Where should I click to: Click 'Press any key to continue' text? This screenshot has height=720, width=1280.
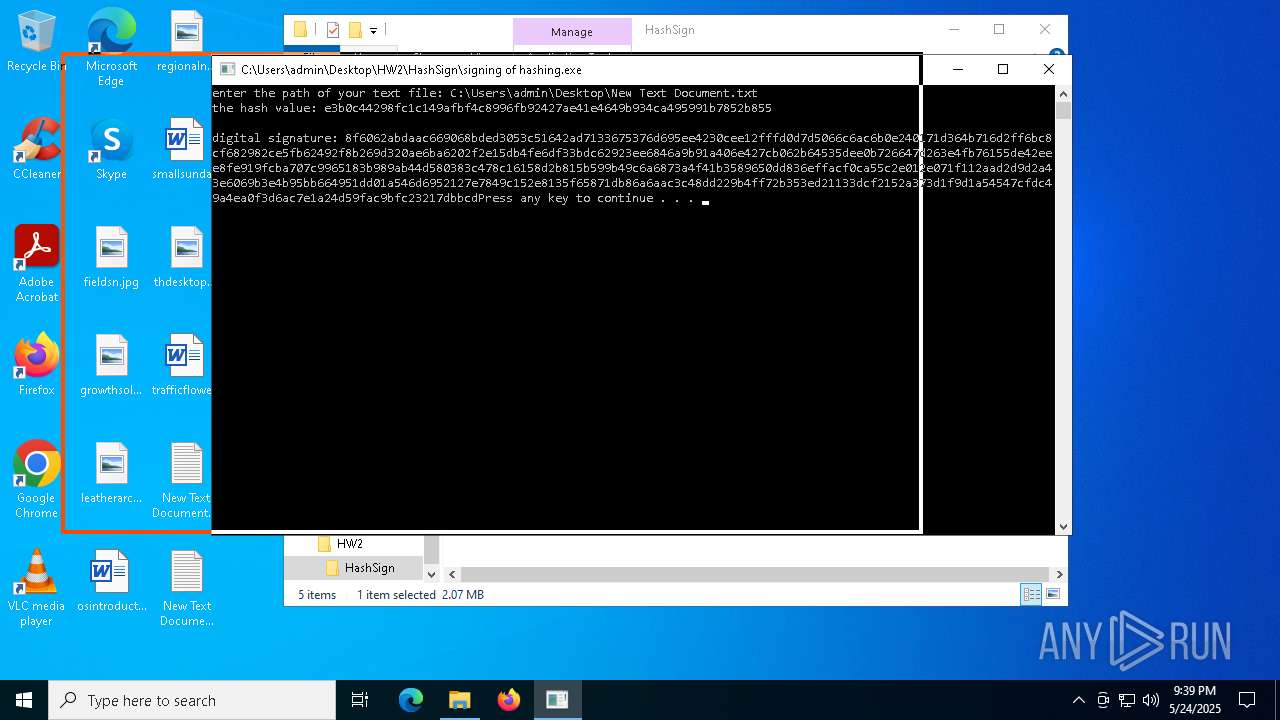tap(586, 198)
